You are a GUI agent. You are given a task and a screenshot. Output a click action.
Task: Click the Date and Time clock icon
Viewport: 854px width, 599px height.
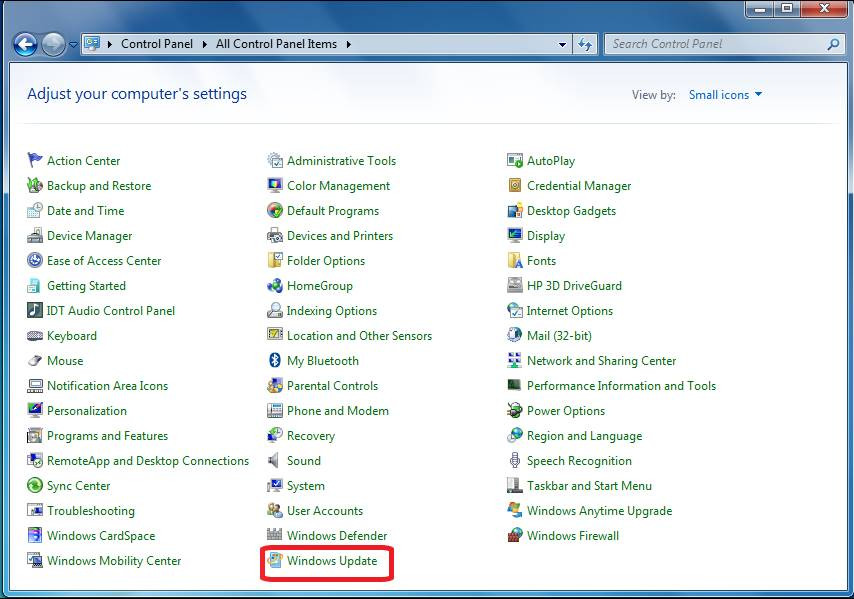pyautogui.click(x=35, y=210)
